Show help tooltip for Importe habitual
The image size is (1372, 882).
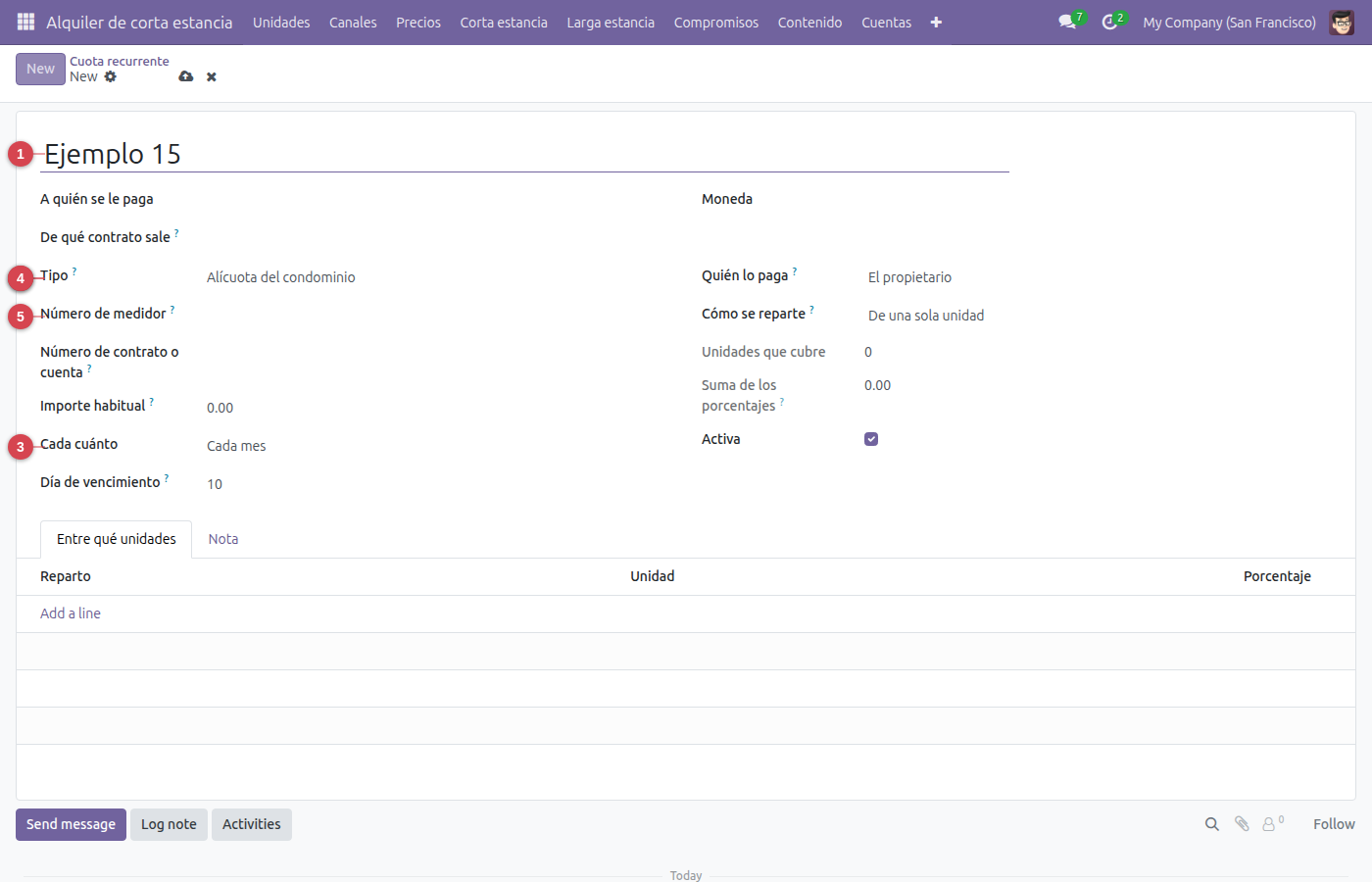[152, 402]
